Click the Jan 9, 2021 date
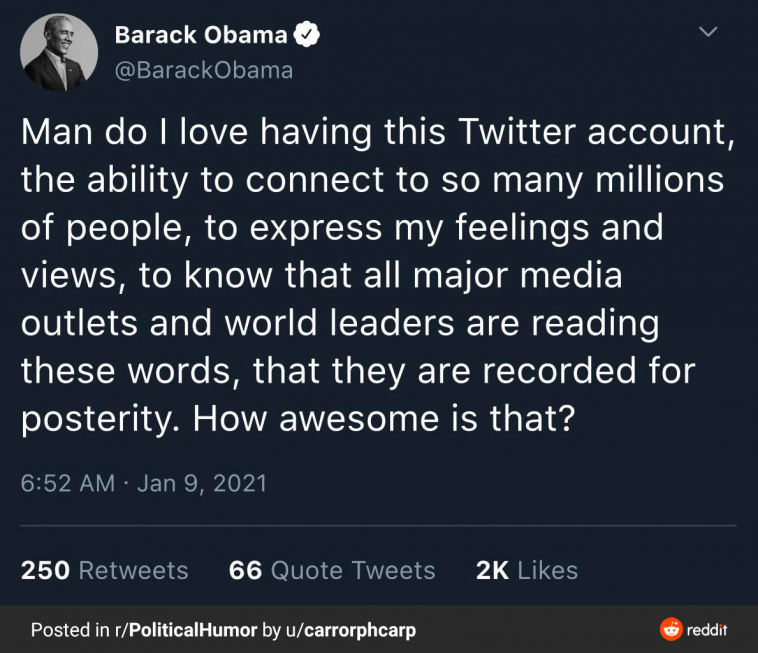Viewport: 758px width, 653px height. (x=202, y=484)
